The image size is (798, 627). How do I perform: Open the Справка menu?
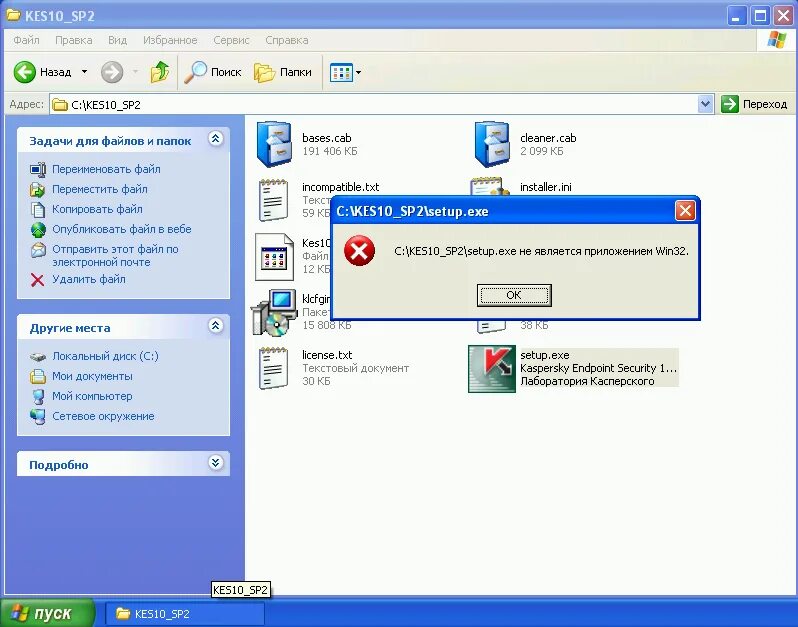click(x=287, y=40)
